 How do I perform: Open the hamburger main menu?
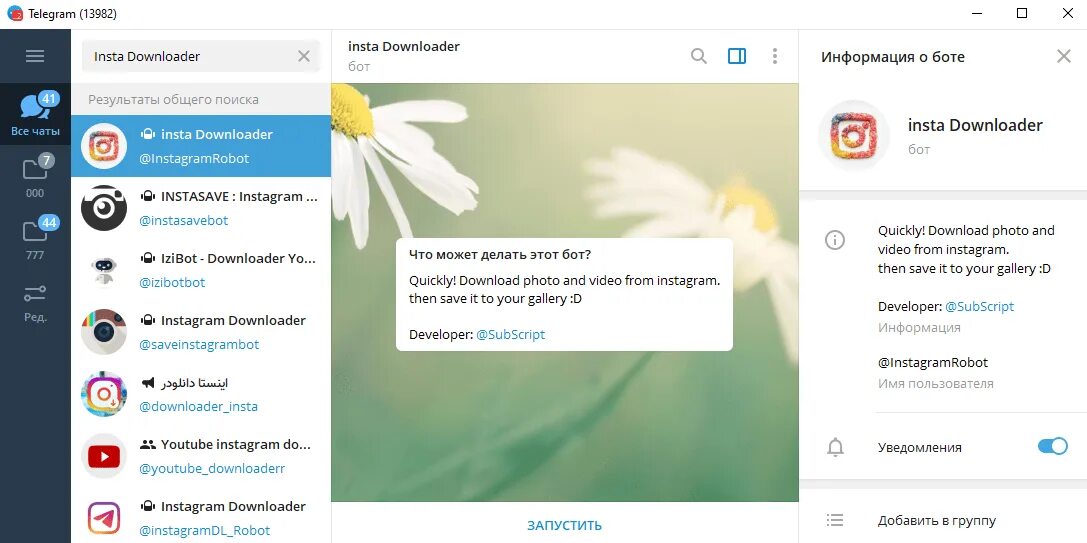[x=35, y=56]
